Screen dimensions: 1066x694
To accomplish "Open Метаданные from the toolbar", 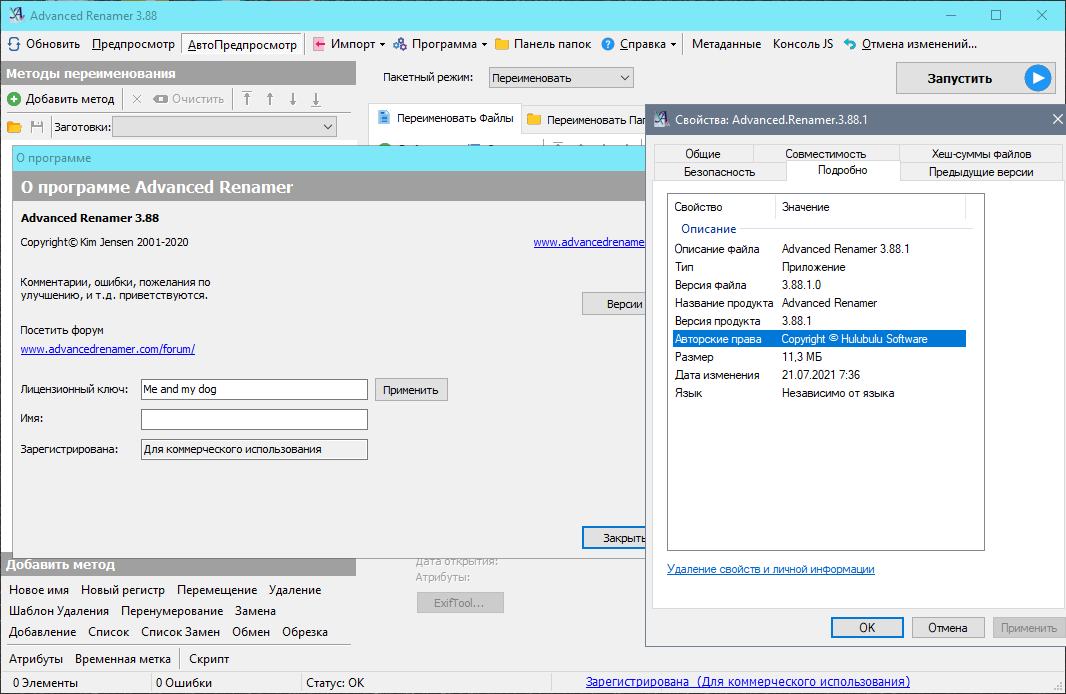I will point(726,44).
